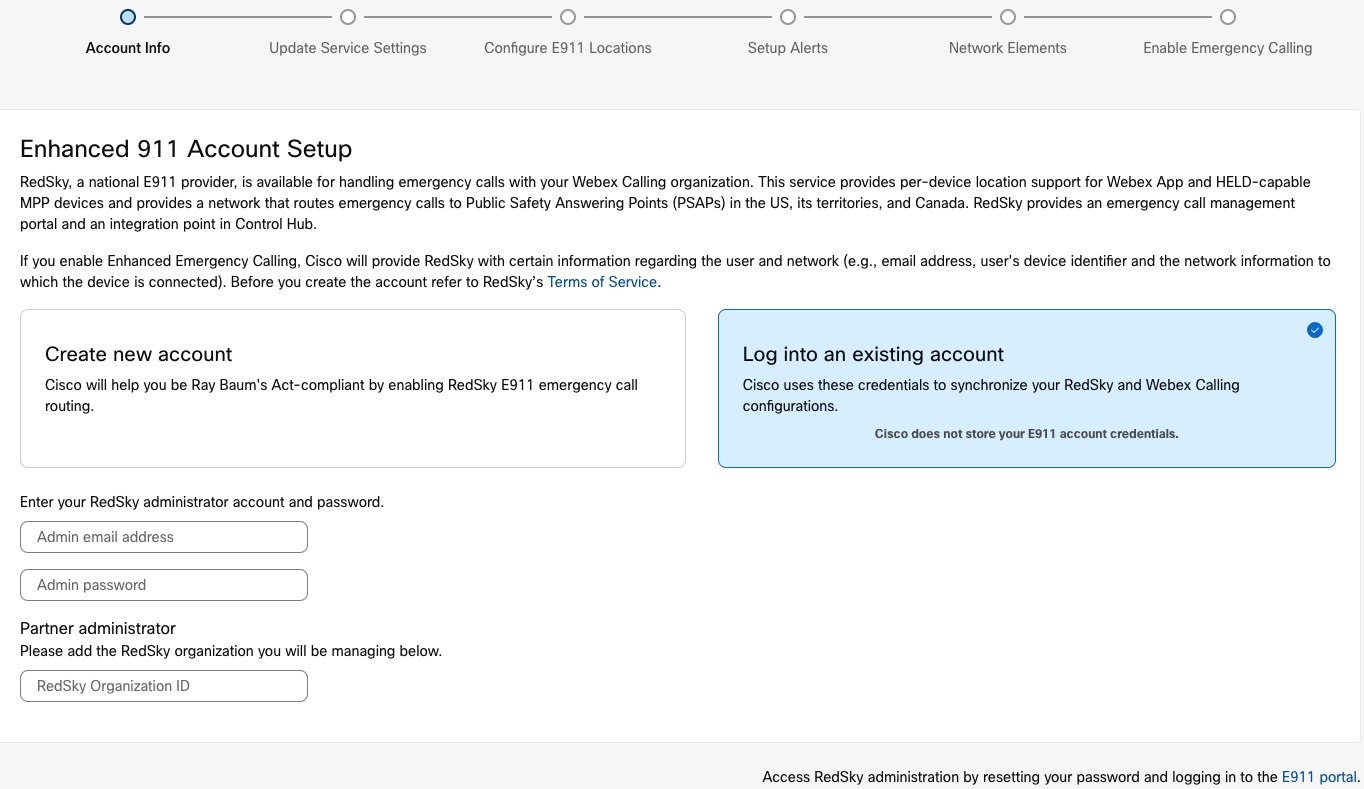Click the Network Elements step circle
This screenshot has width=1364, height=789.
pyautogui.click(x=1008, y=17)
